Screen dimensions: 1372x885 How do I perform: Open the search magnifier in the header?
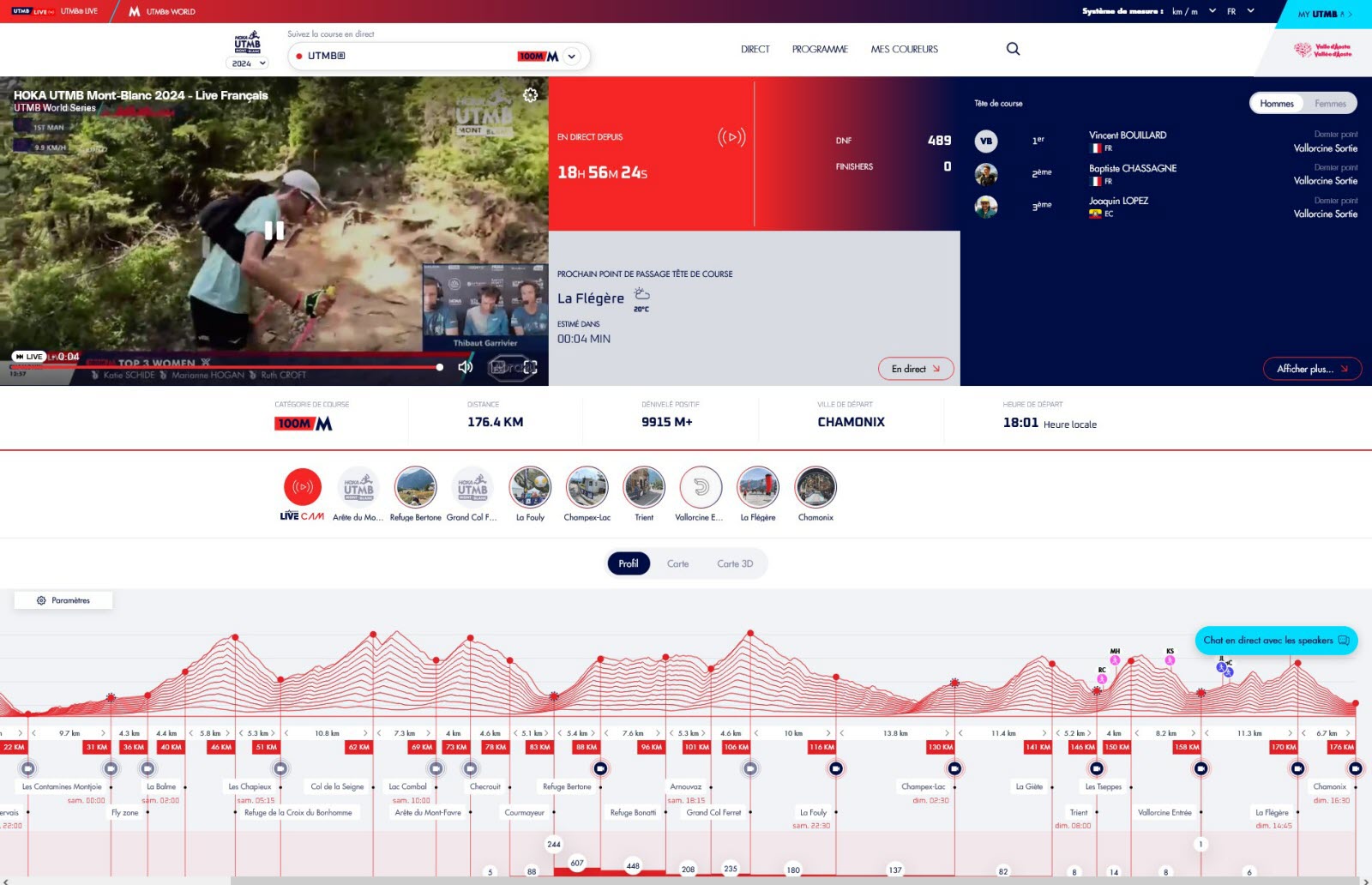tap(1013, 49)
